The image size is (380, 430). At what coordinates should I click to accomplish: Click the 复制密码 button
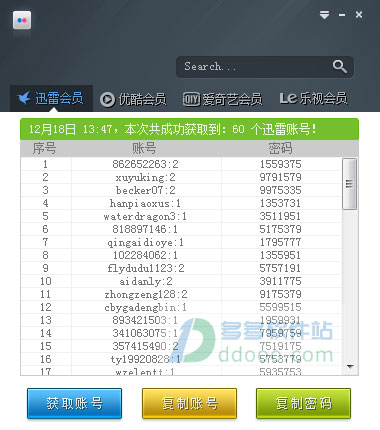(x=303, y=403)
